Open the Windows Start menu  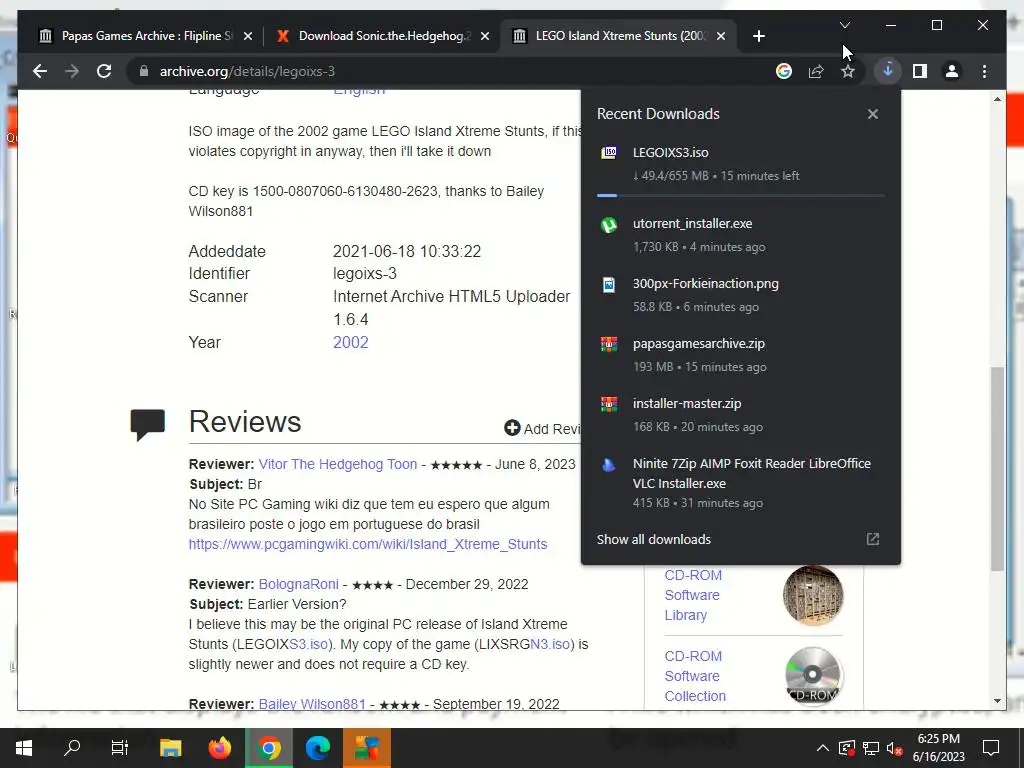(24, 748)
